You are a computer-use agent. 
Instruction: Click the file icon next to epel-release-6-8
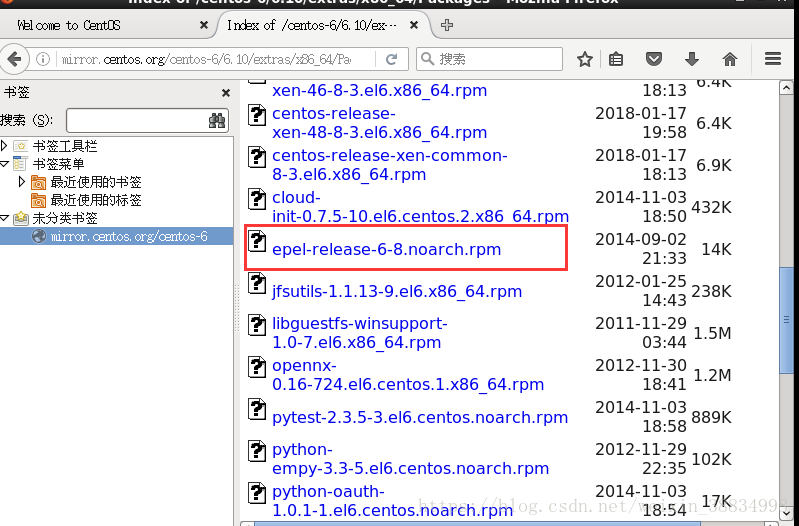pos(257,241)
